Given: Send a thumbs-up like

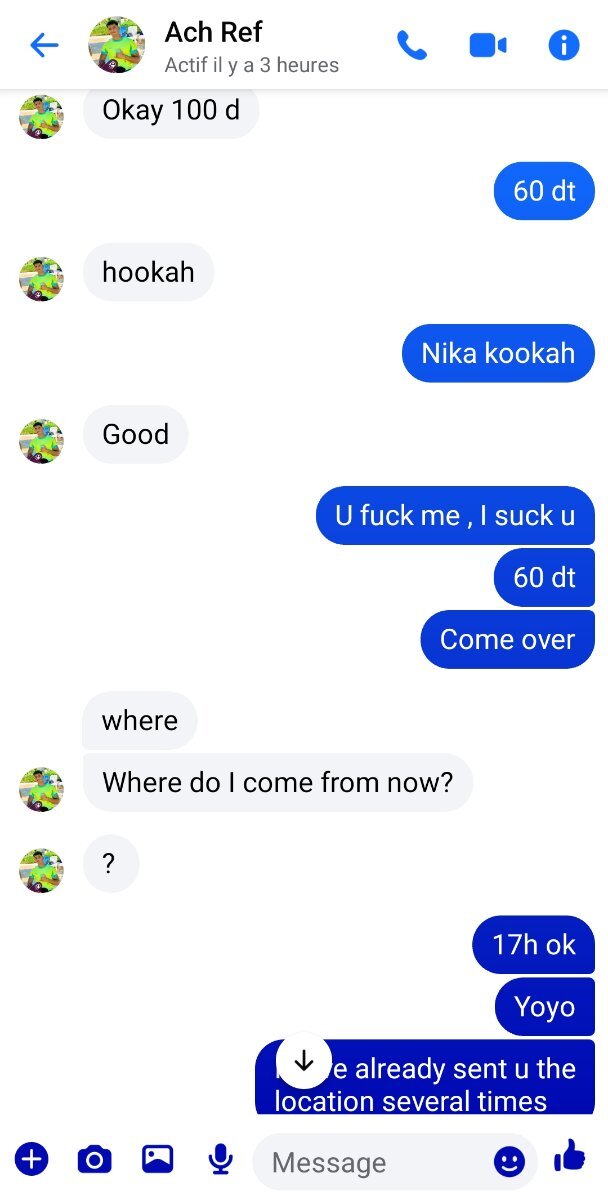Looking at the screenshot, I should point(570,1156).
